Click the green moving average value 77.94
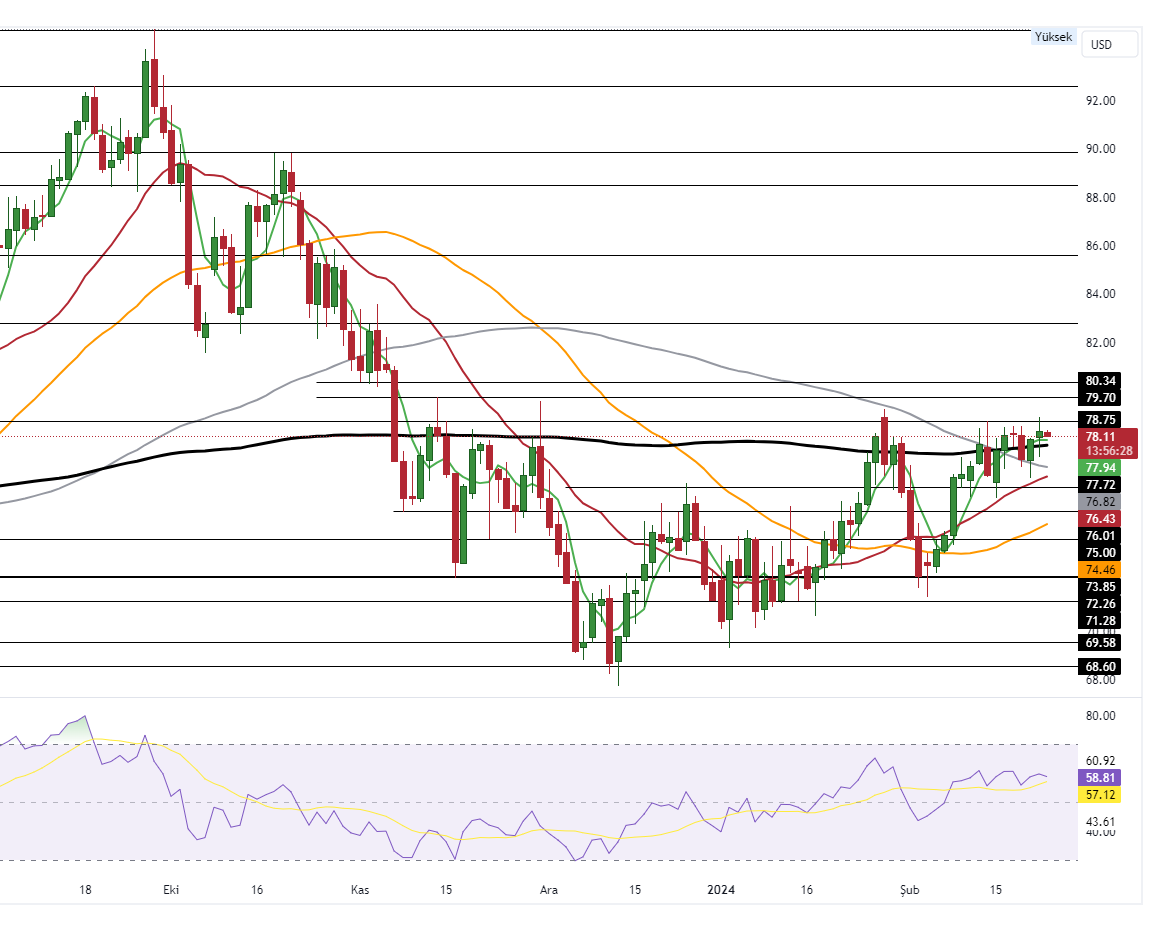The image size is (1152, 939). pyautogui.click(x=1100, y=467)
